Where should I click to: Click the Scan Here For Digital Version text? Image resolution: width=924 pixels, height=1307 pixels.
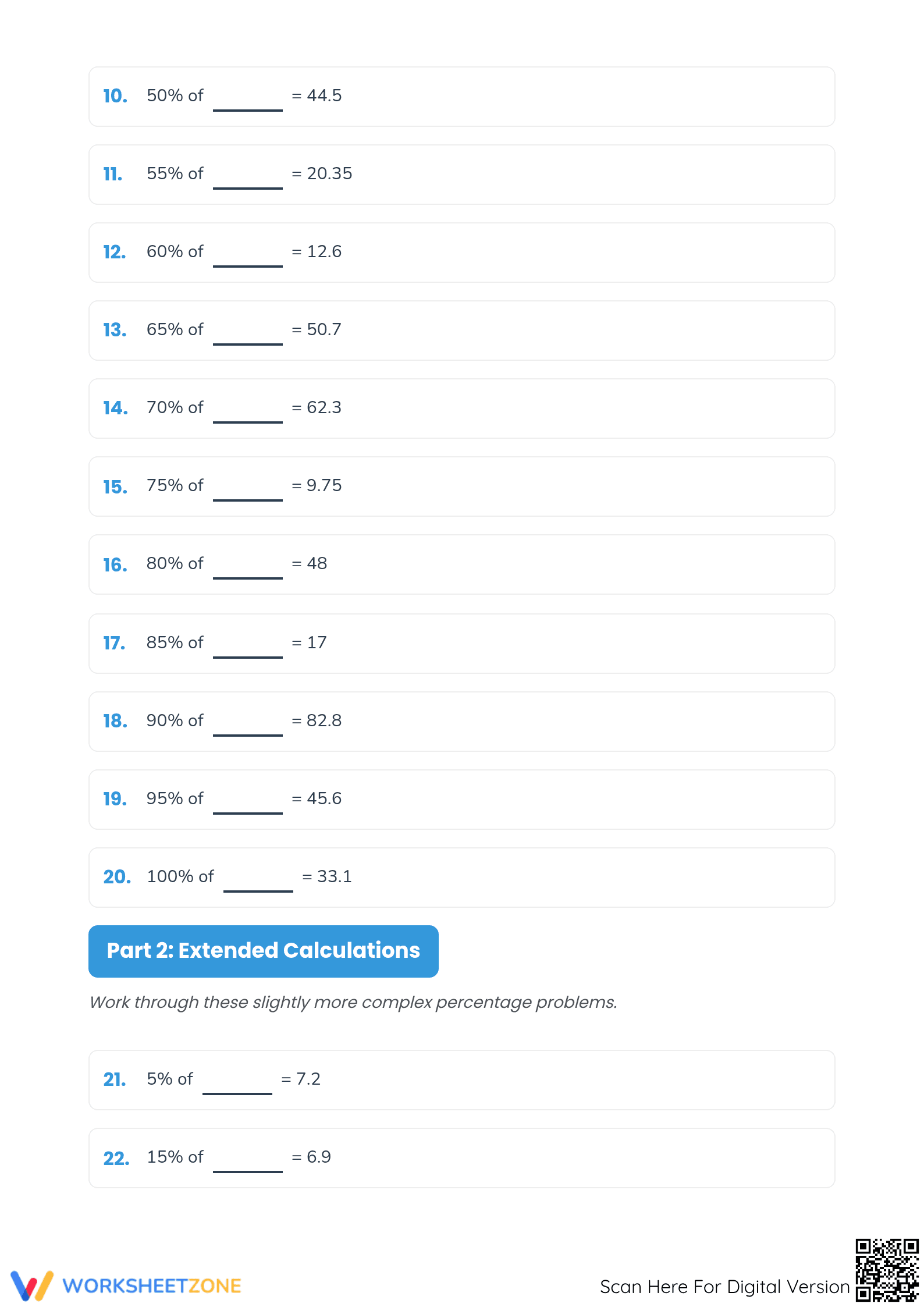tap(725, 1287)
